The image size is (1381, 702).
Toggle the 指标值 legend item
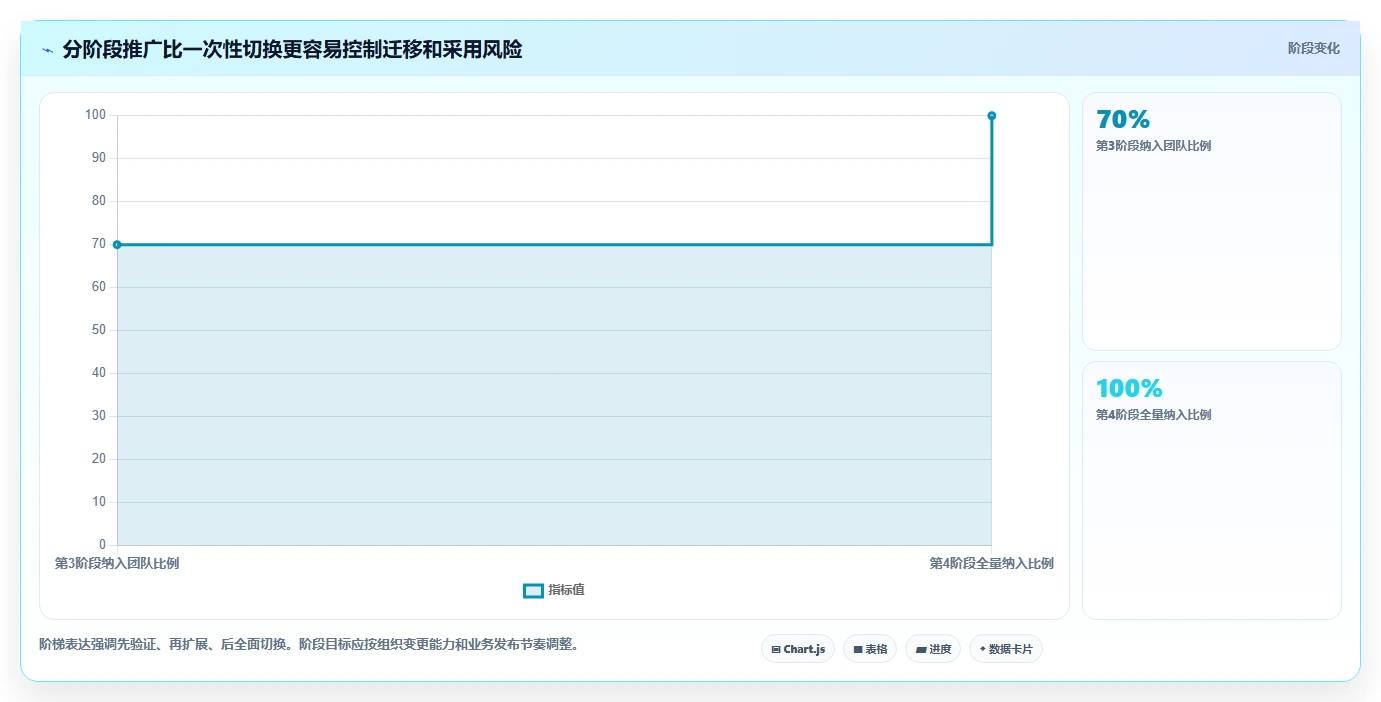[x=554, y=590]
